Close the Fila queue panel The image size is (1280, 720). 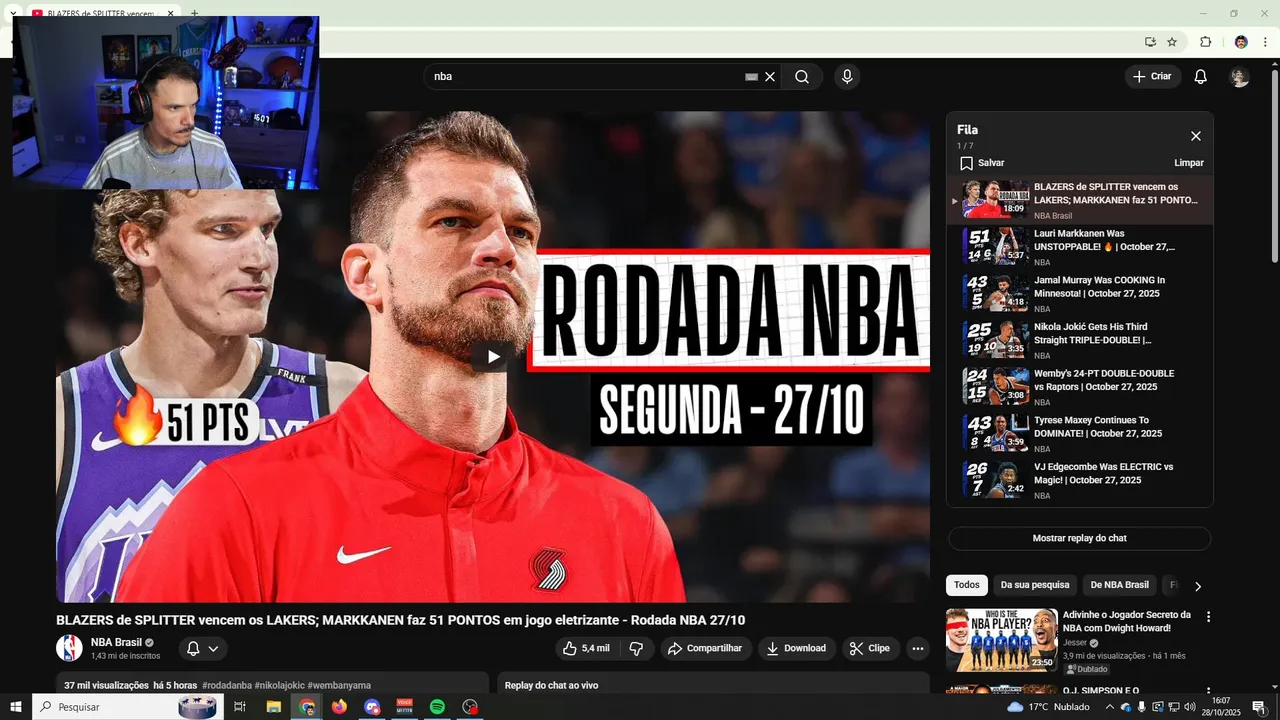coord(1195,136)
